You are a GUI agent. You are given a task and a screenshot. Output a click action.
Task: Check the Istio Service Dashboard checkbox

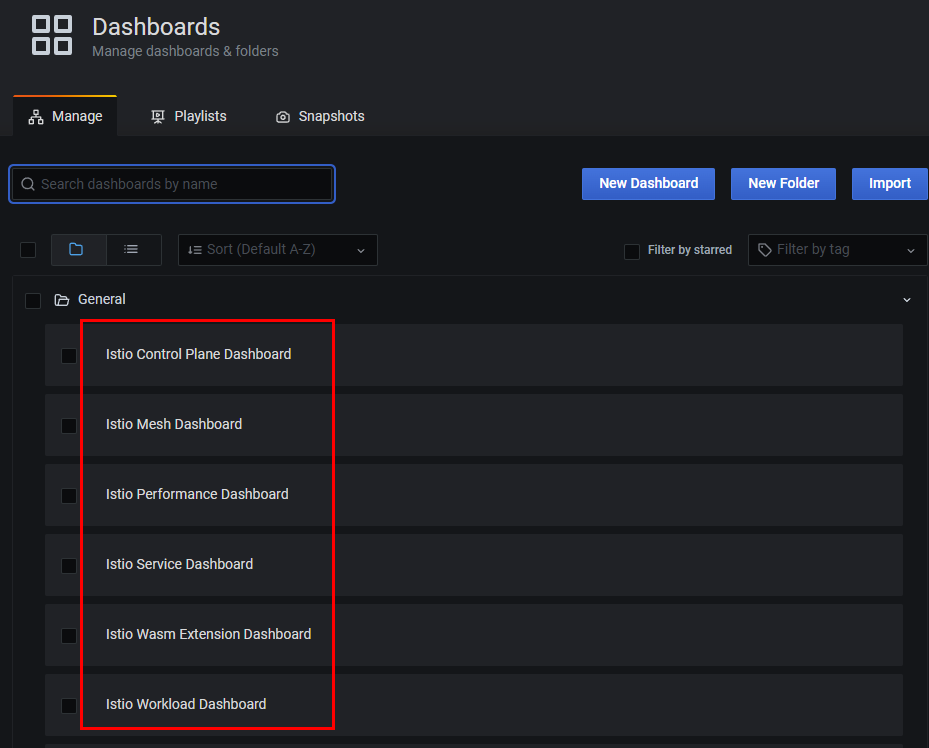(x=69, y=565)
